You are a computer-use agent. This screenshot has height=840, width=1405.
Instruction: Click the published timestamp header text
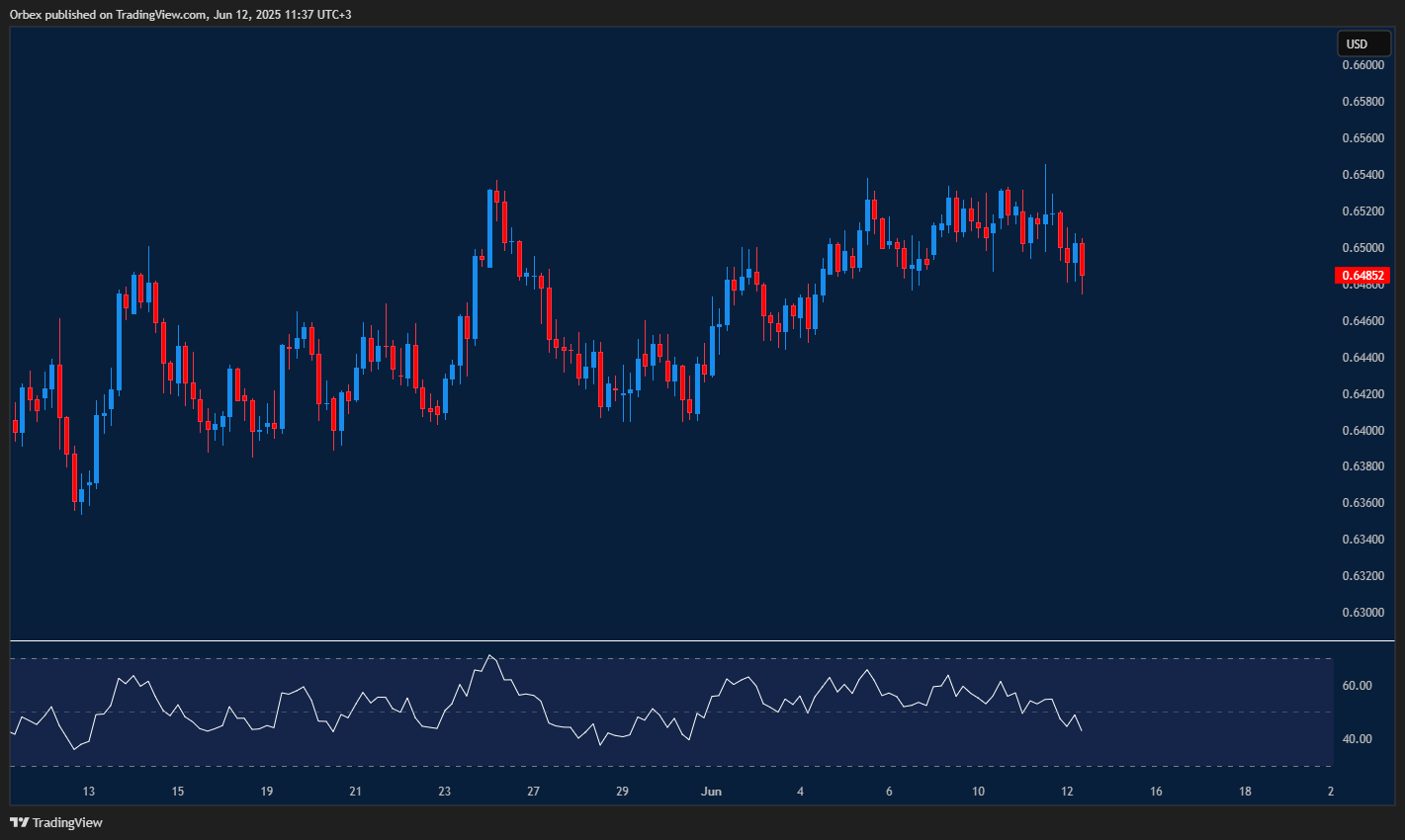tap(178, 14)
